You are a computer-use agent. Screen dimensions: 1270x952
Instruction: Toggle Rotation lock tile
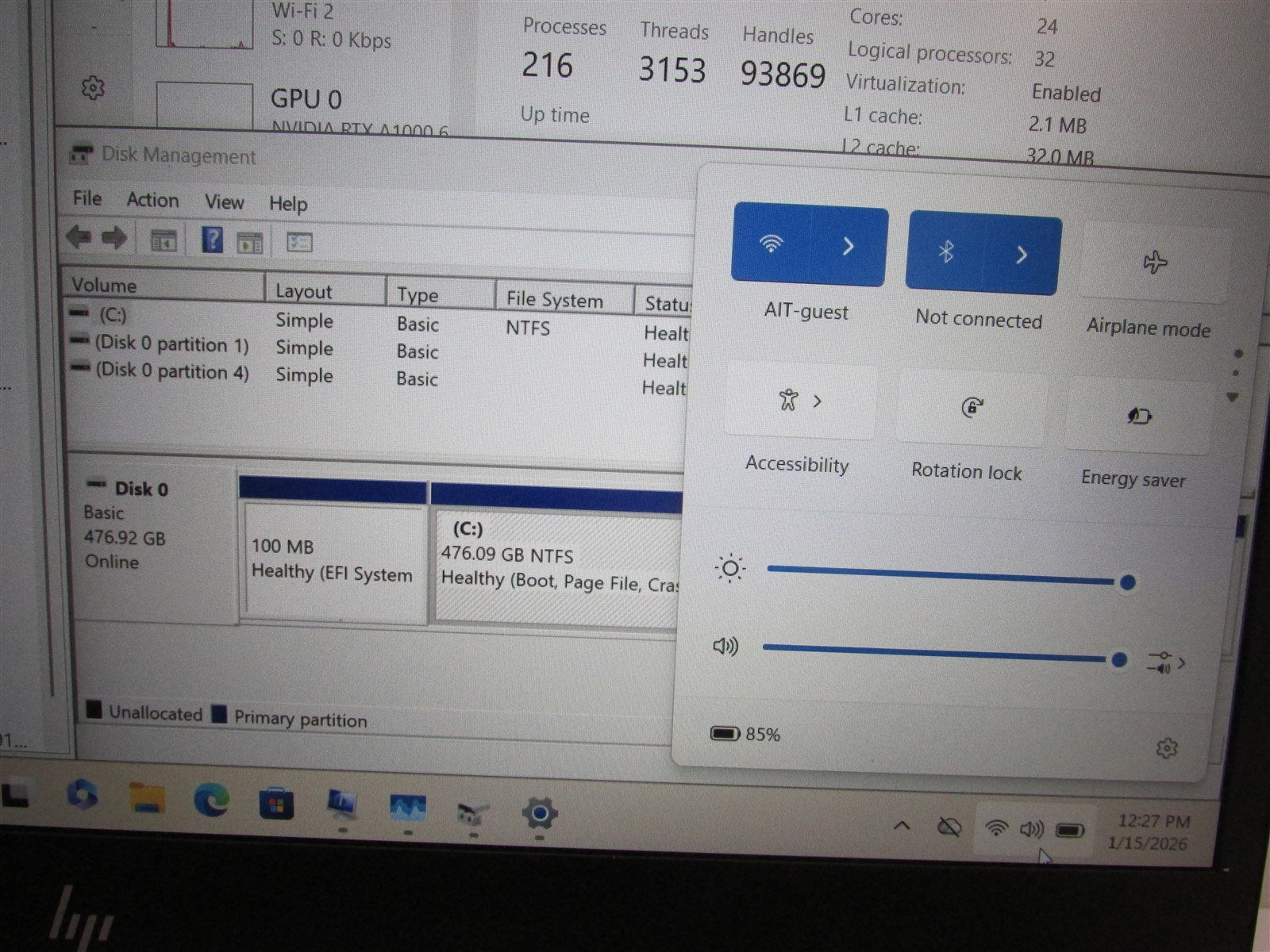point(972,407)
